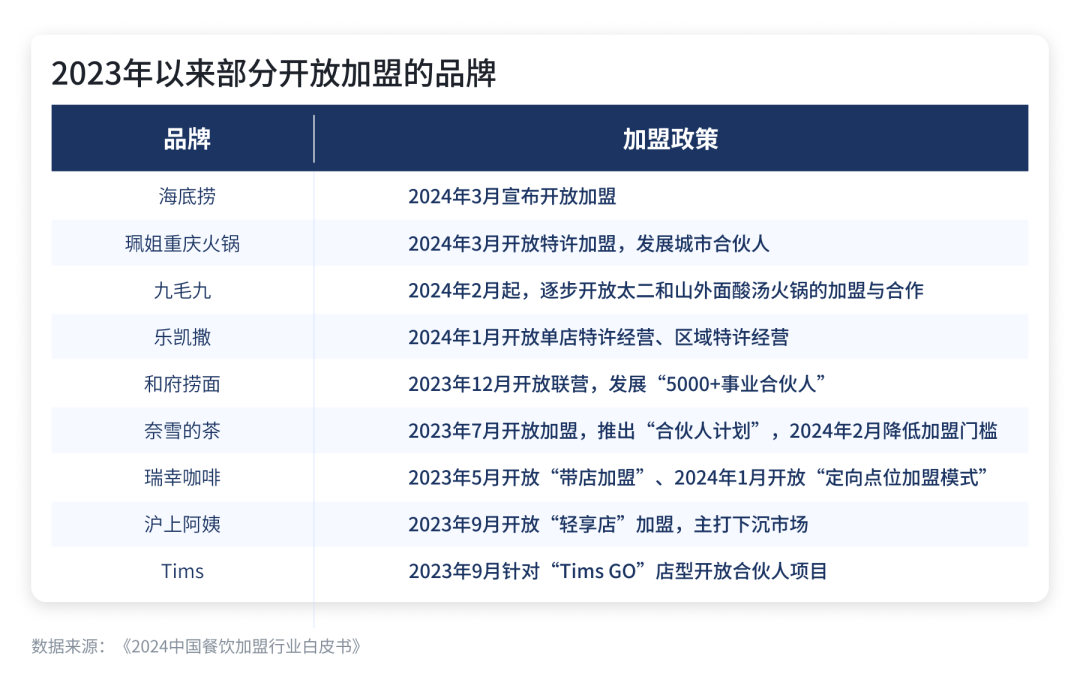Image resolution: width=1080 pixels, height=680 pixels.
Task: Select the 加盟政策 column header
Action: [x=670, y=139]
